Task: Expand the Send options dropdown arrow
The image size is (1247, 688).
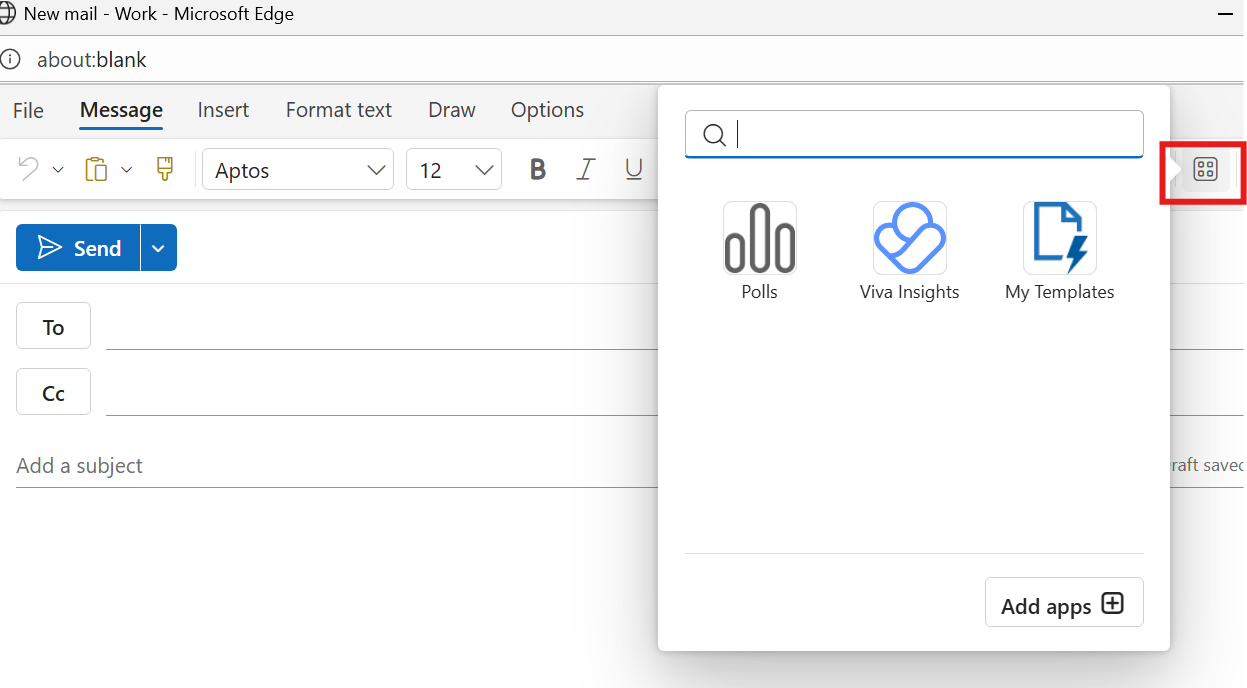Action: (159, 248)
